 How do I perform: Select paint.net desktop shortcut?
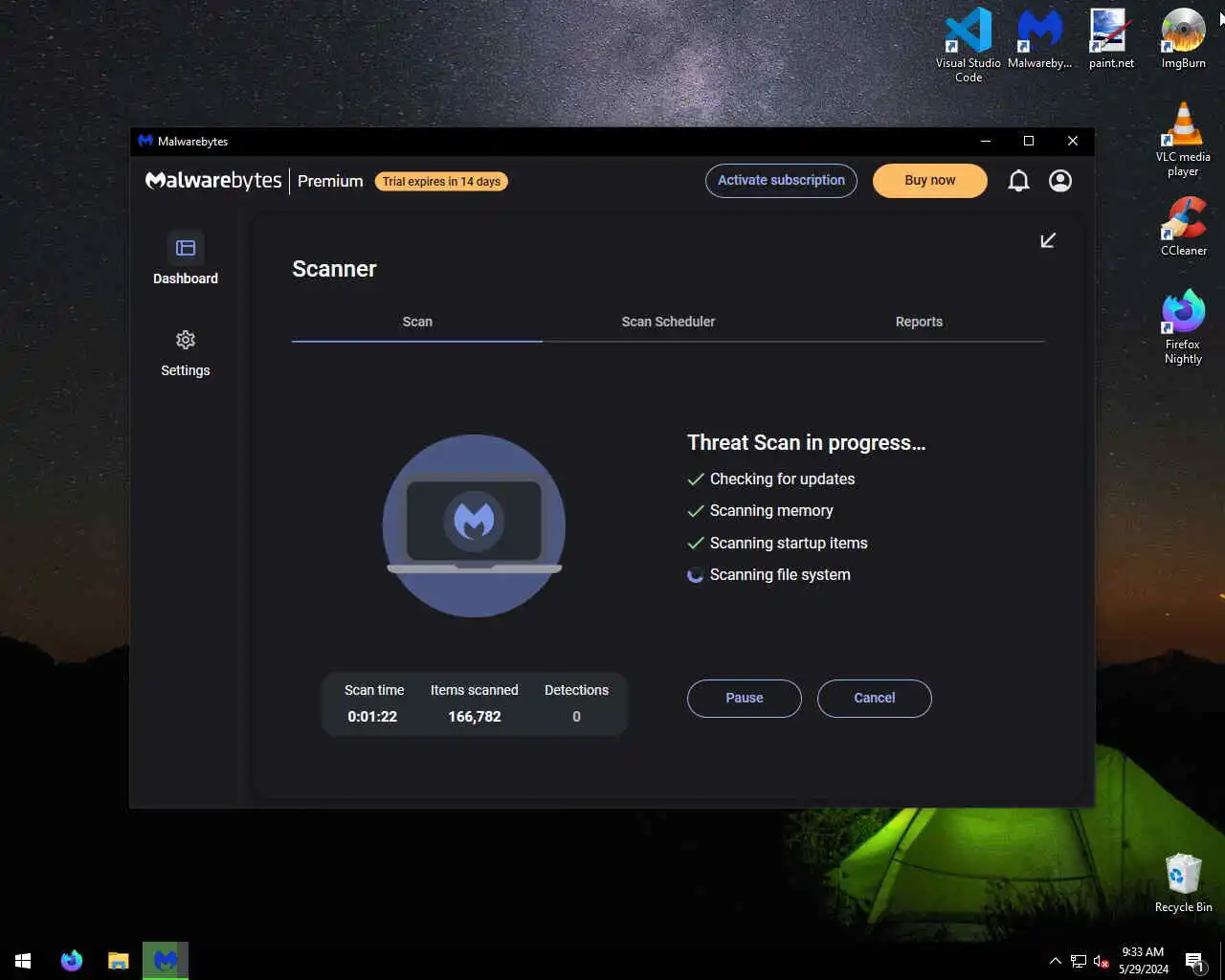click(x=1111, y=38)
